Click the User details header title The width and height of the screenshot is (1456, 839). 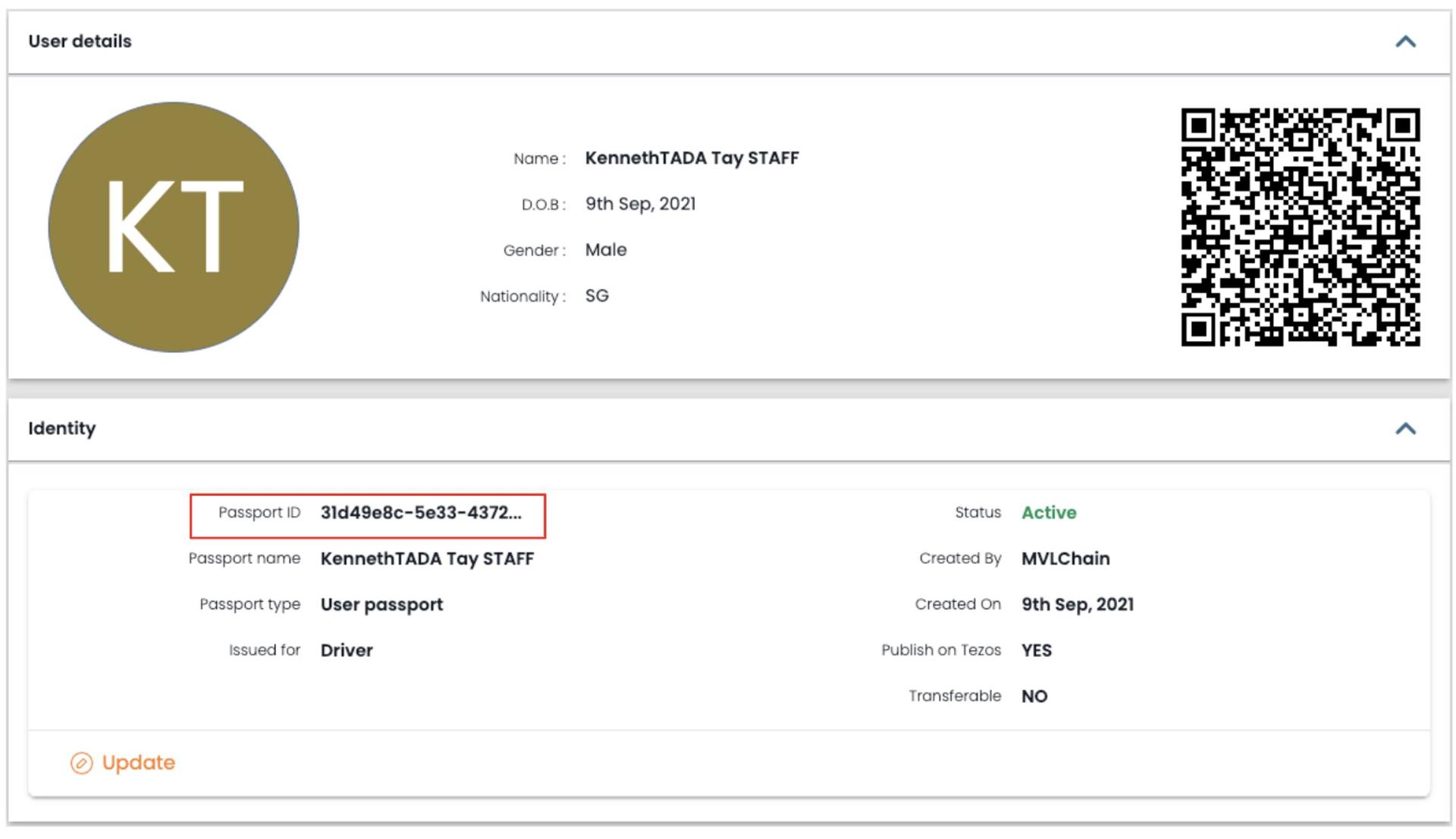[80, 42]
